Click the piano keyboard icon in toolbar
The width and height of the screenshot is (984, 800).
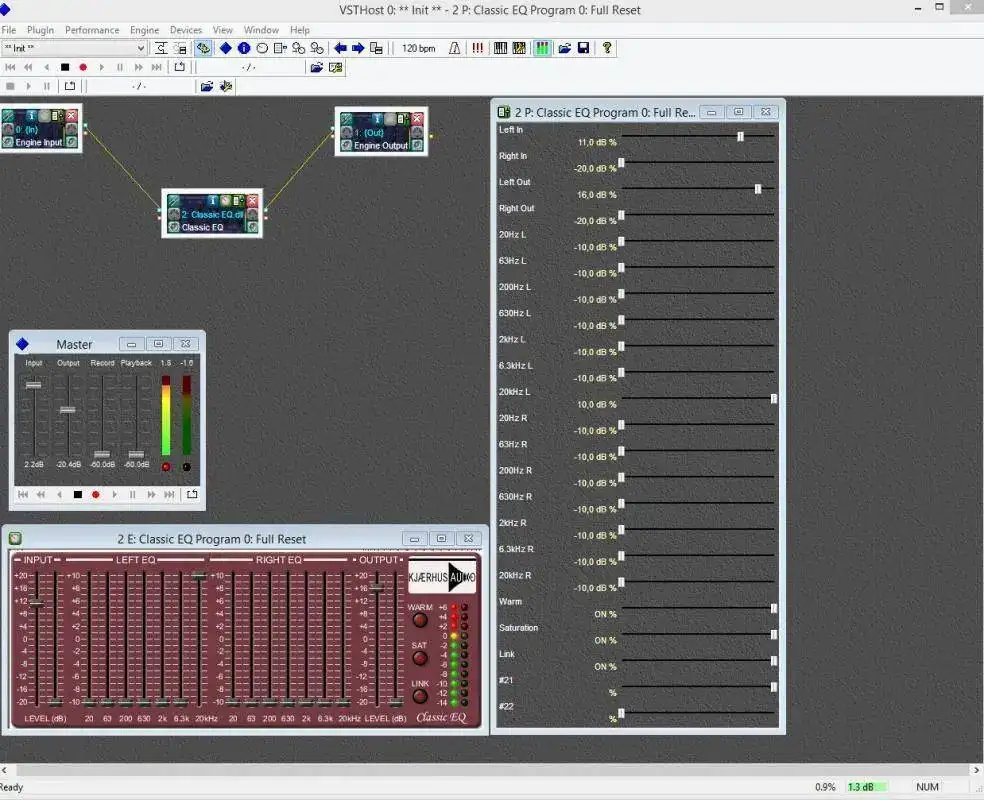pos(501,48)
